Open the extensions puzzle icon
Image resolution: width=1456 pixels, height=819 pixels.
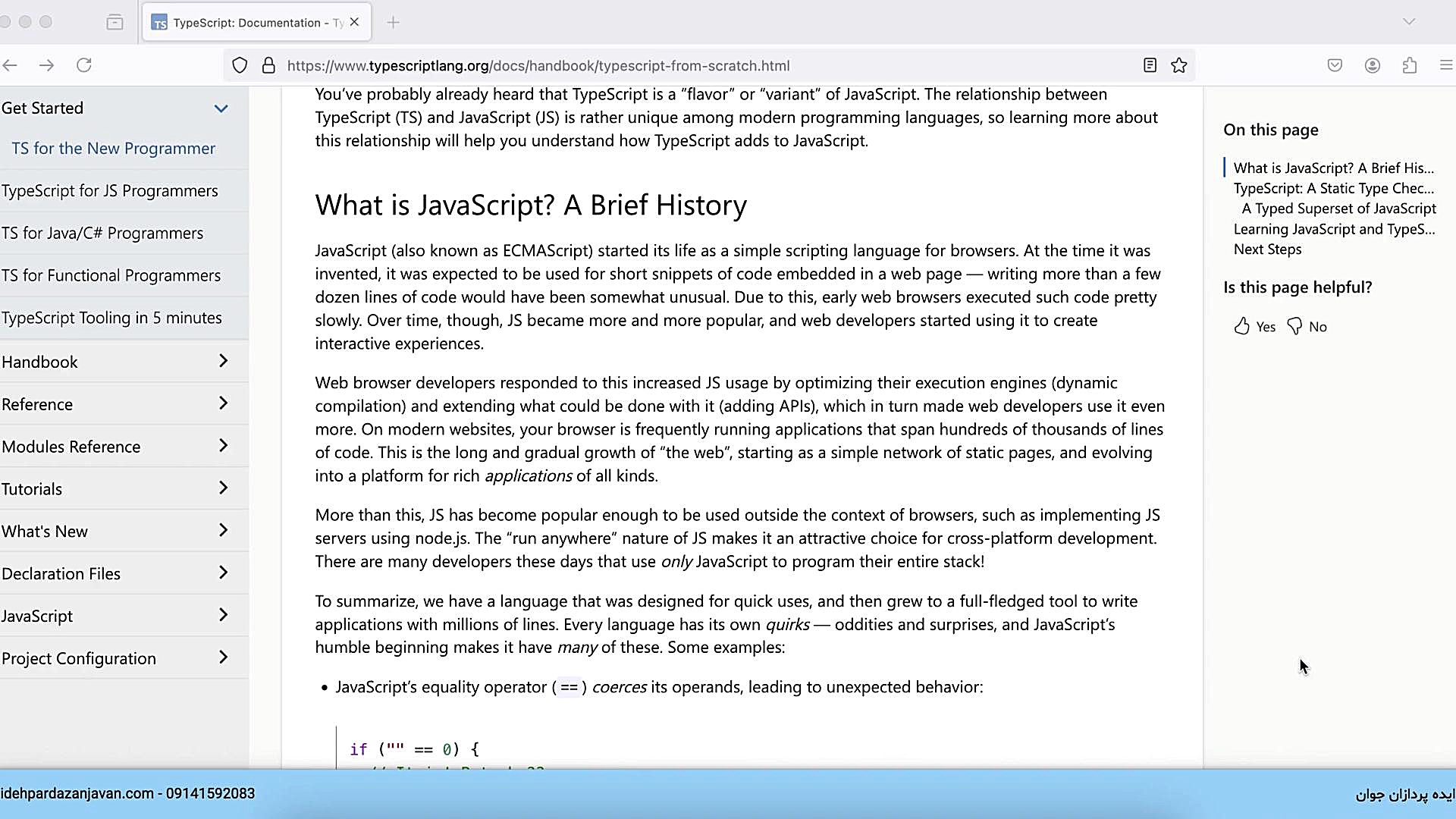1410,65
